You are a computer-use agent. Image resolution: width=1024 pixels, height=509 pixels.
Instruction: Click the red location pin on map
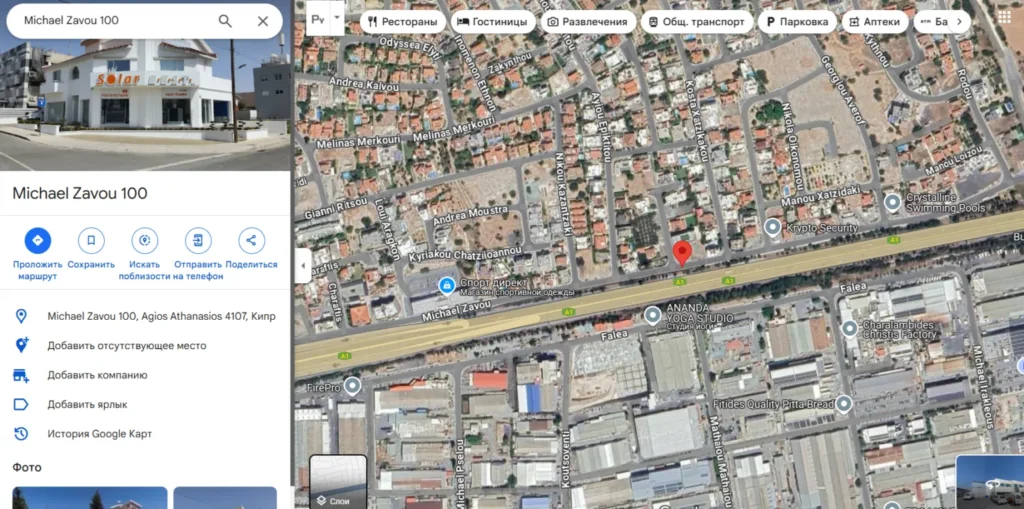tap(682, 254)
